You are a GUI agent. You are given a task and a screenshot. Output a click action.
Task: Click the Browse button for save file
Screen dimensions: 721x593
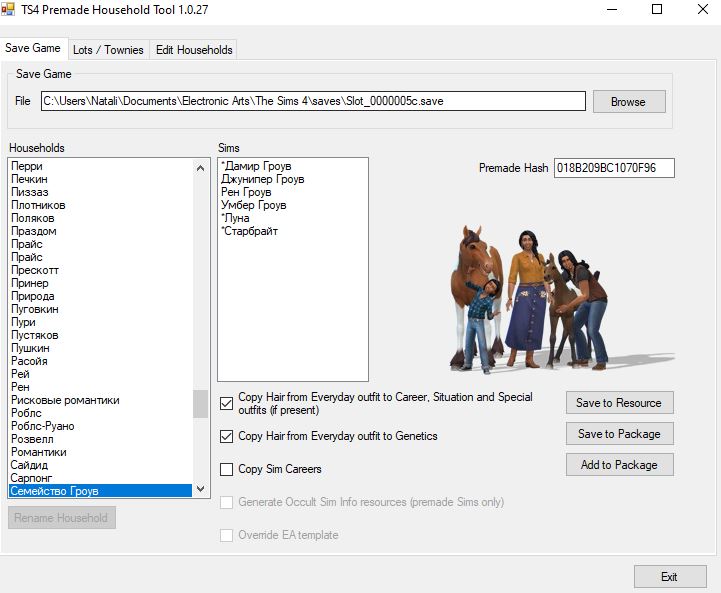pos(628,101)
